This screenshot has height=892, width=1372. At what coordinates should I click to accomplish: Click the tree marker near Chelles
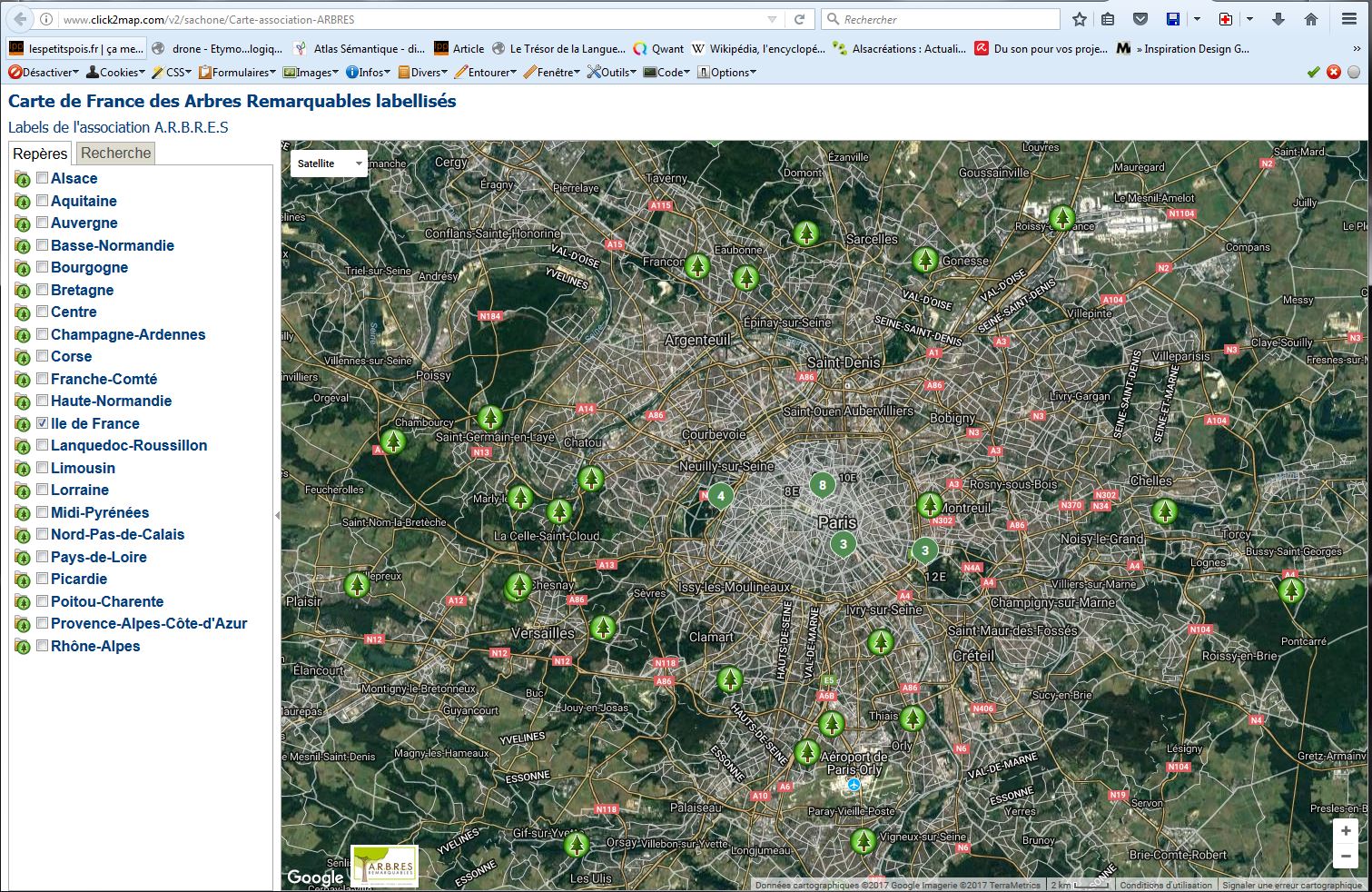(x=1164, y=511)
